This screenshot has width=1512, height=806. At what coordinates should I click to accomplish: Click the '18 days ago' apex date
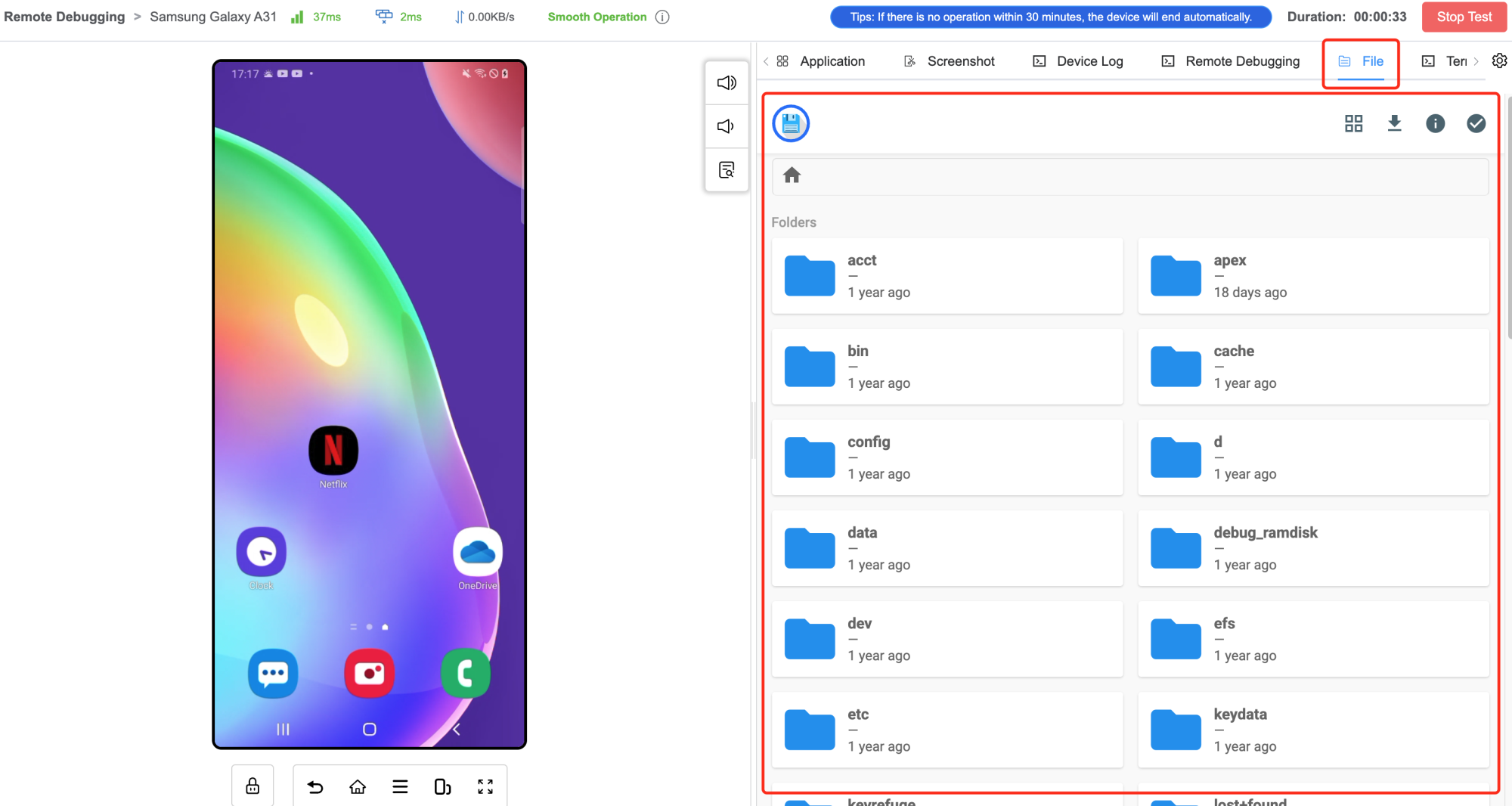1250,293
